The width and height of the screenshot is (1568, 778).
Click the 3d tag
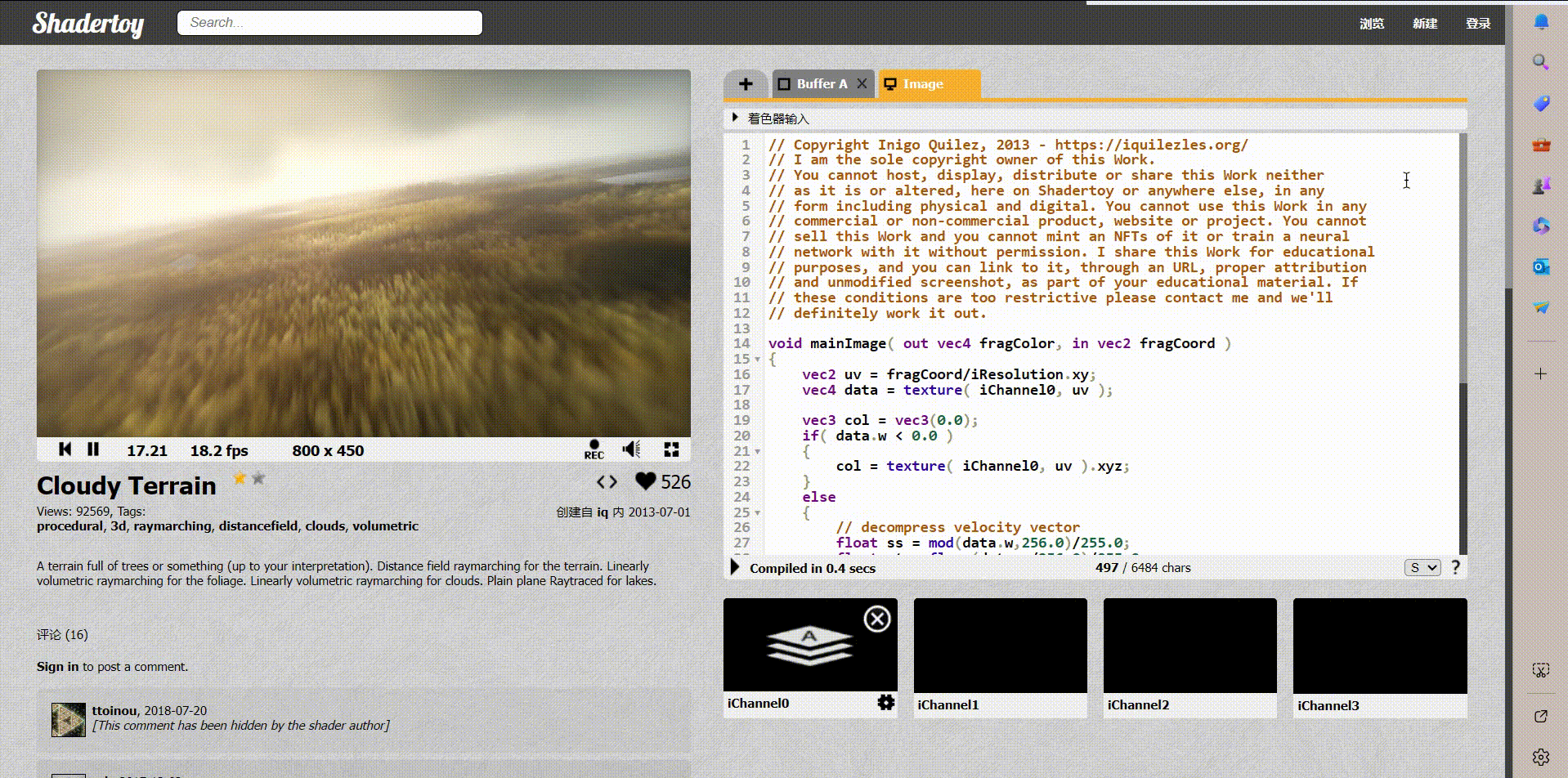pyautogui.click(x=119, y=526)
